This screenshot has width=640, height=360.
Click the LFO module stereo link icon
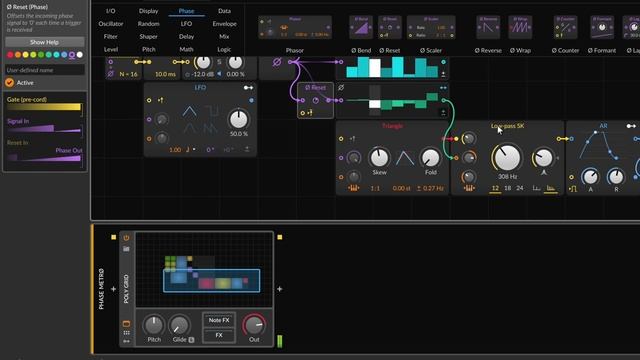(248, 88)
